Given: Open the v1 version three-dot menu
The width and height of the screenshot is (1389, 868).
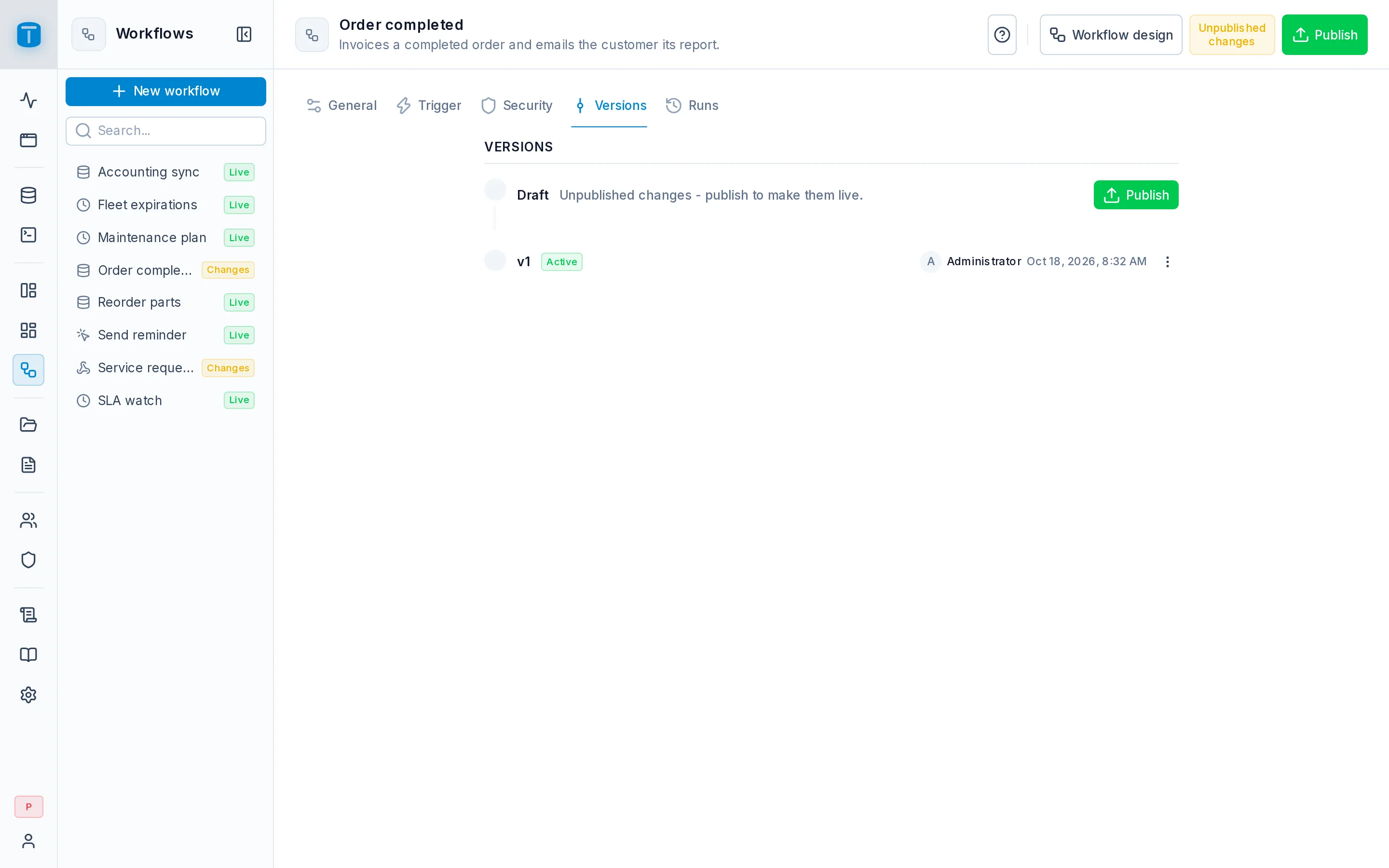Looking at the screenshot, I should click(x=1167, y=262).
